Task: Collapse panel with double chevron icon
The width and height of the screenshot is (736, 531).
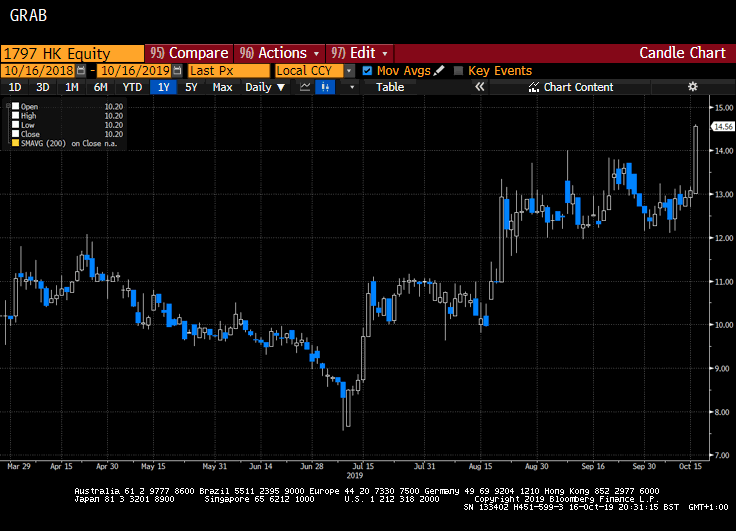Action: tap(479, 87)
